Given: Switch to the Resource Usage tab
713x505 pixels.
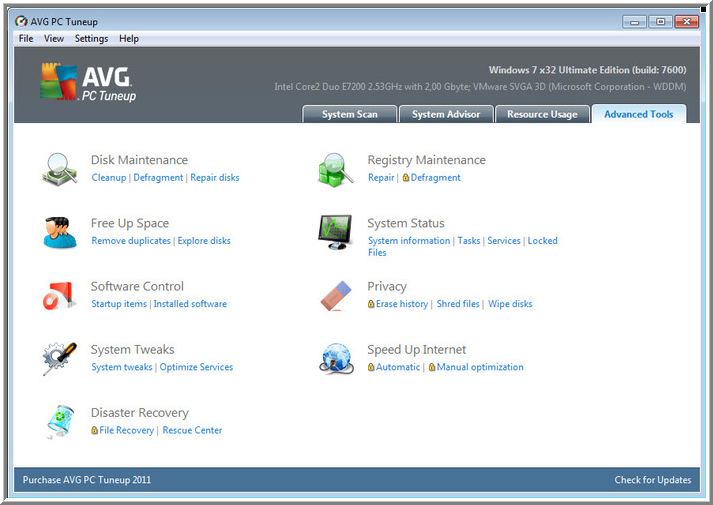Looking at the screenshot, I should [542, 114].
